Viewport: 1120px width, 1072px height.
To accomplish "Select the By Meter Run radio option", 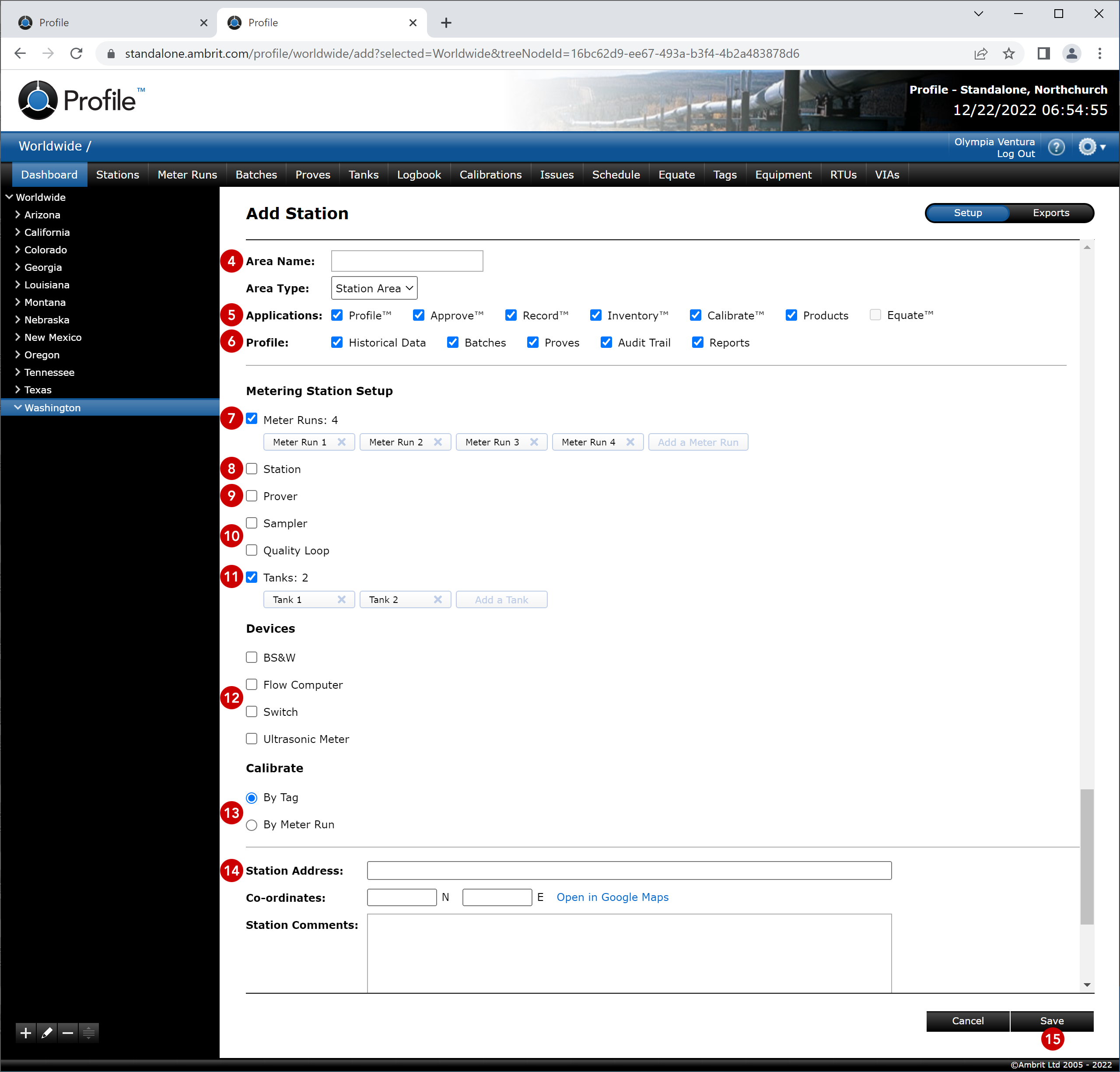I will point(252,825).
